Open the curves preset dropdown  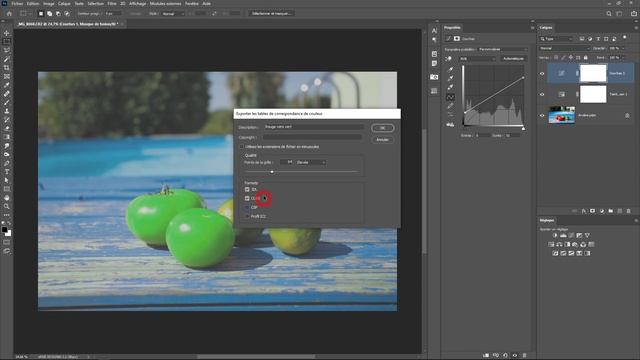[502, 49]
